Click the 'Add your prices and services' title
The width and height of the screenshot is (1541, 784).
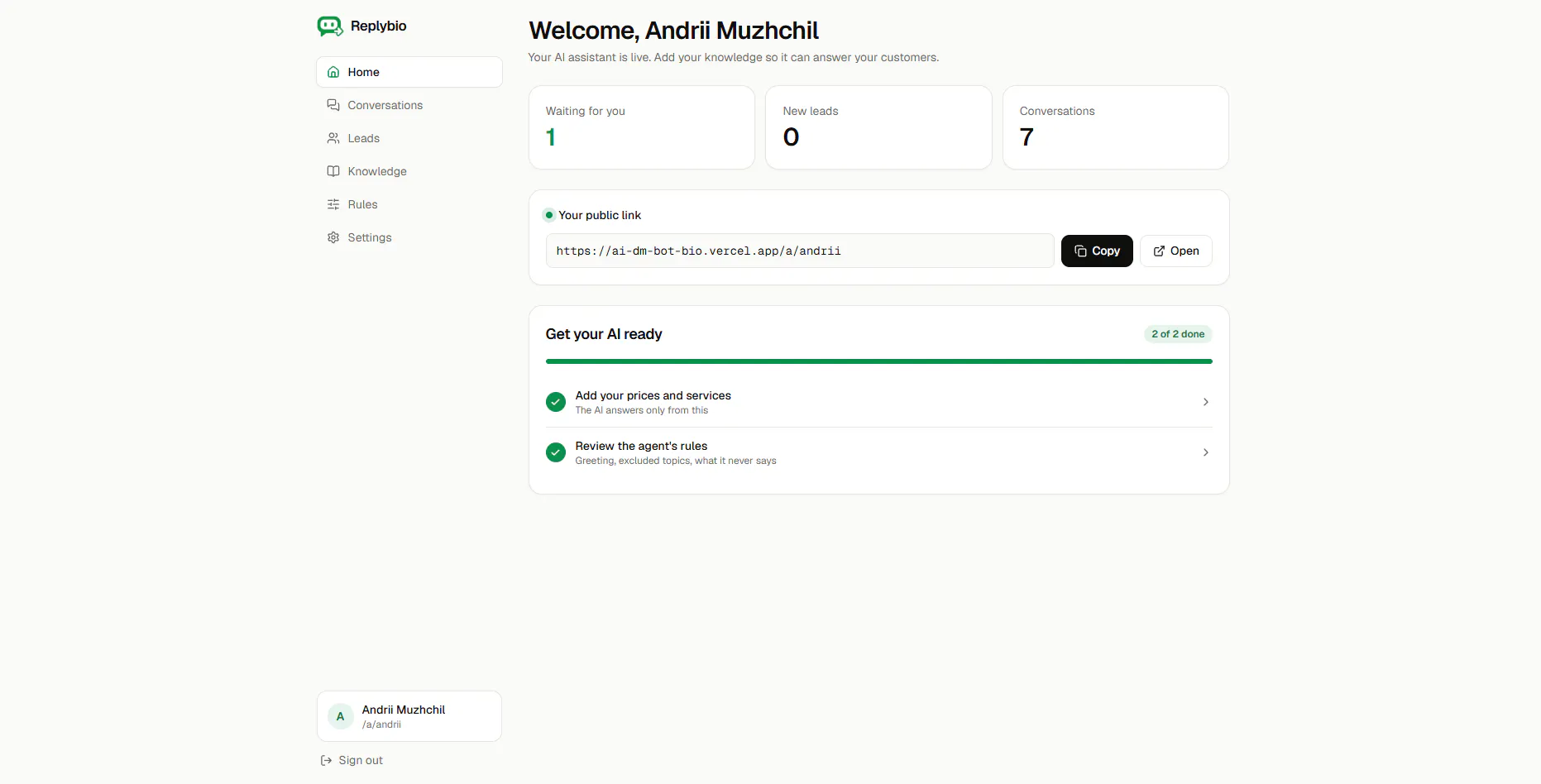(653, 395)
